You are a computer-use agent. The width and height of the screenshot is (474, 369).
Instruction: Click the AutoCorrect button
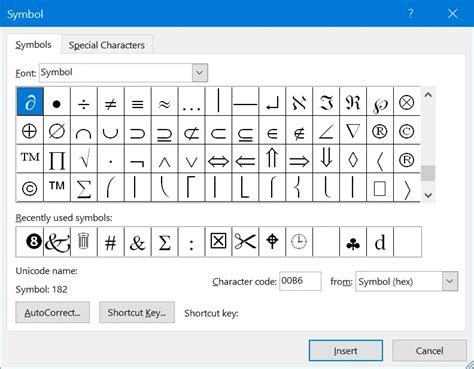[53, 312]
